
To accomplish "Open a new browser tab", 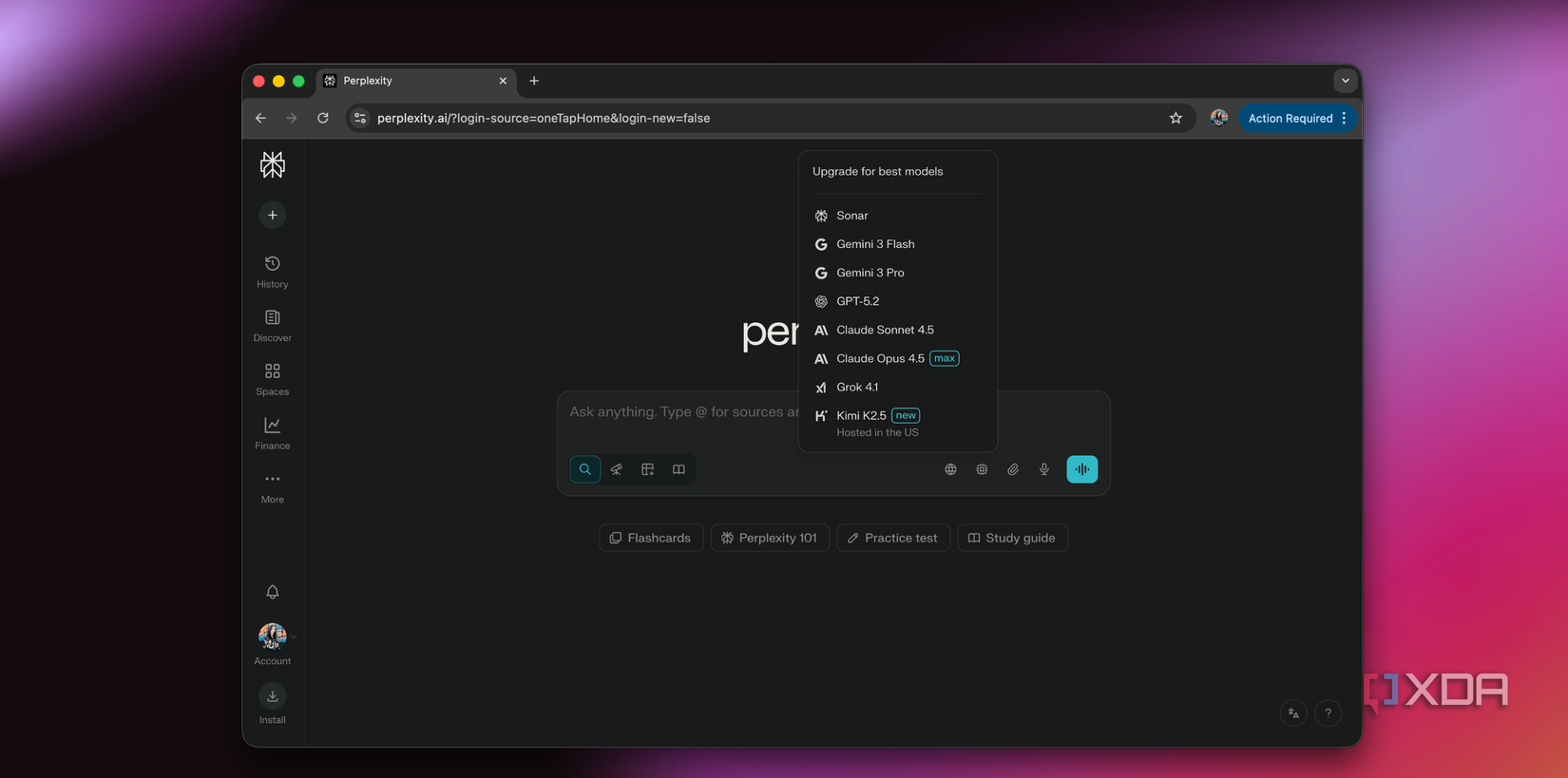I will (x=534, y=81).
